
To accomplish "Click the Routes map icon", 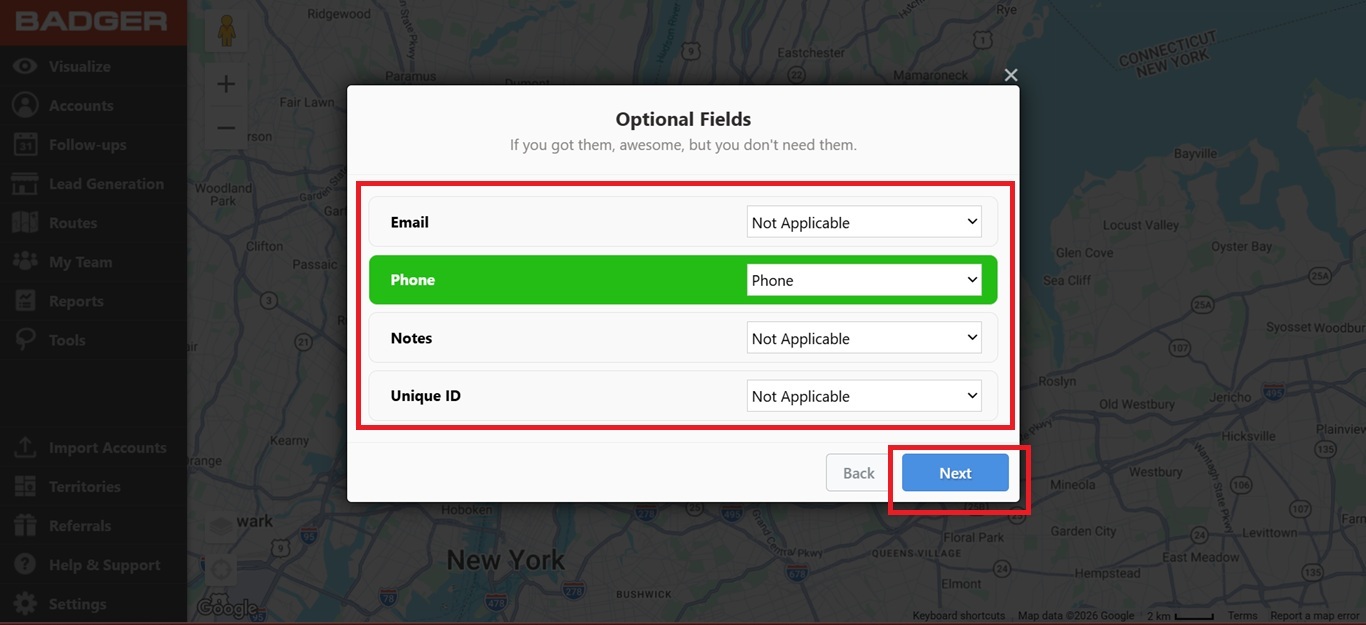I will [x=25, y=223].
